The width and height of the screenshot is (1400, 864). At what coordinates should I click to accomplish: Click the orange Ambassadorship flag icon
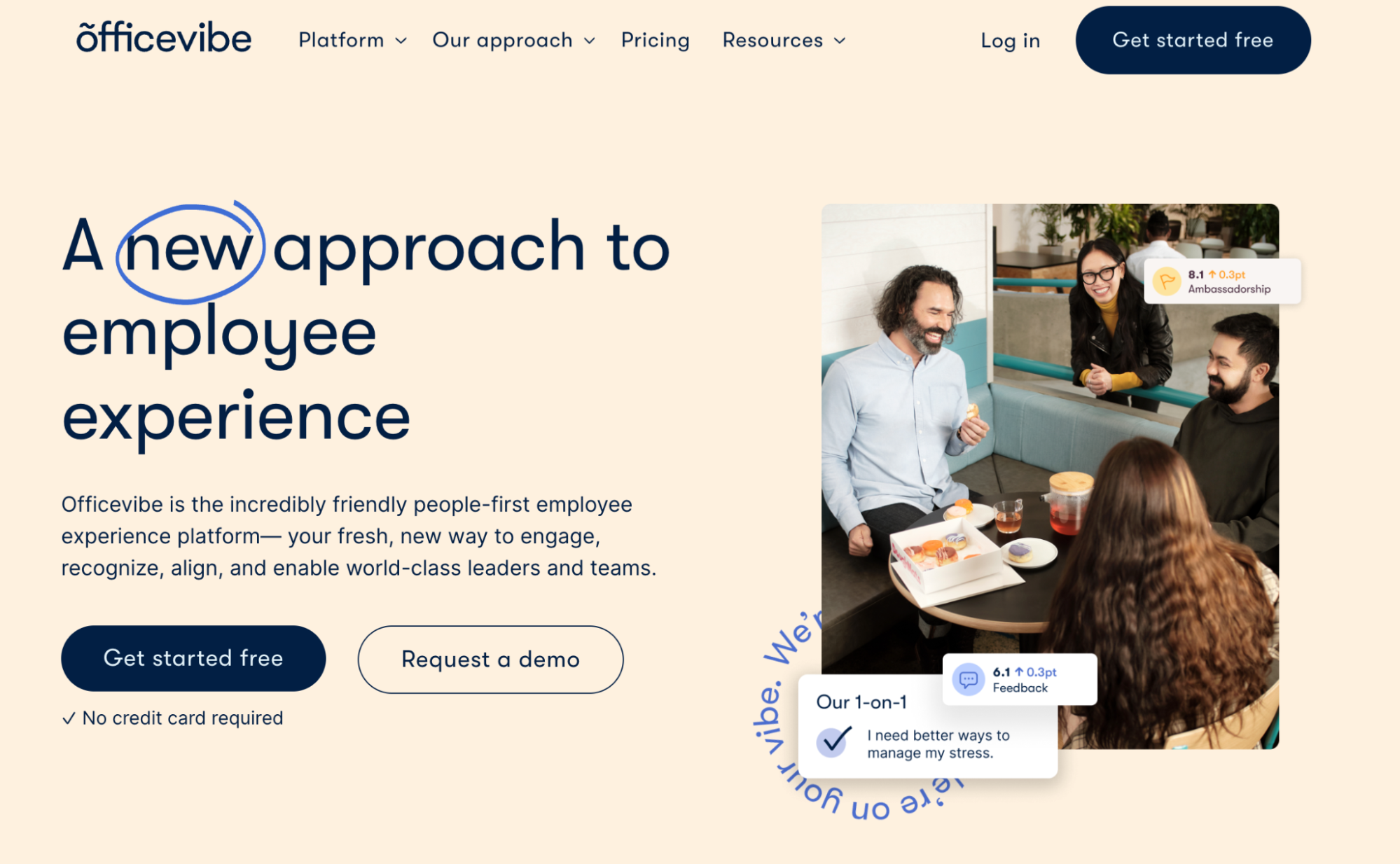(x=1167, y=281)
